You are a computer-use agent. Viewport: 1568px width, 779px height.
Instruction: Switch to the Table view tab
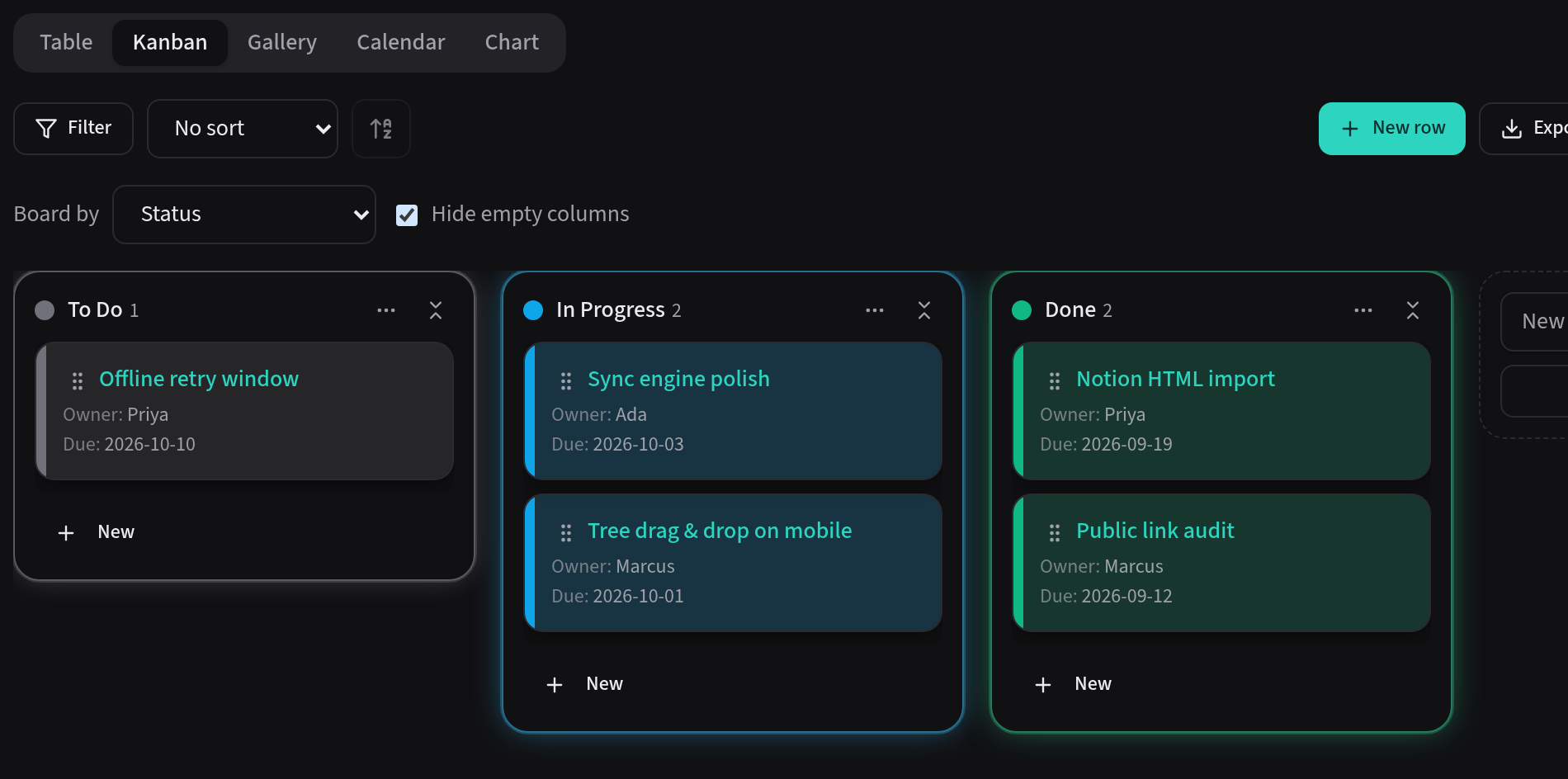66,42
